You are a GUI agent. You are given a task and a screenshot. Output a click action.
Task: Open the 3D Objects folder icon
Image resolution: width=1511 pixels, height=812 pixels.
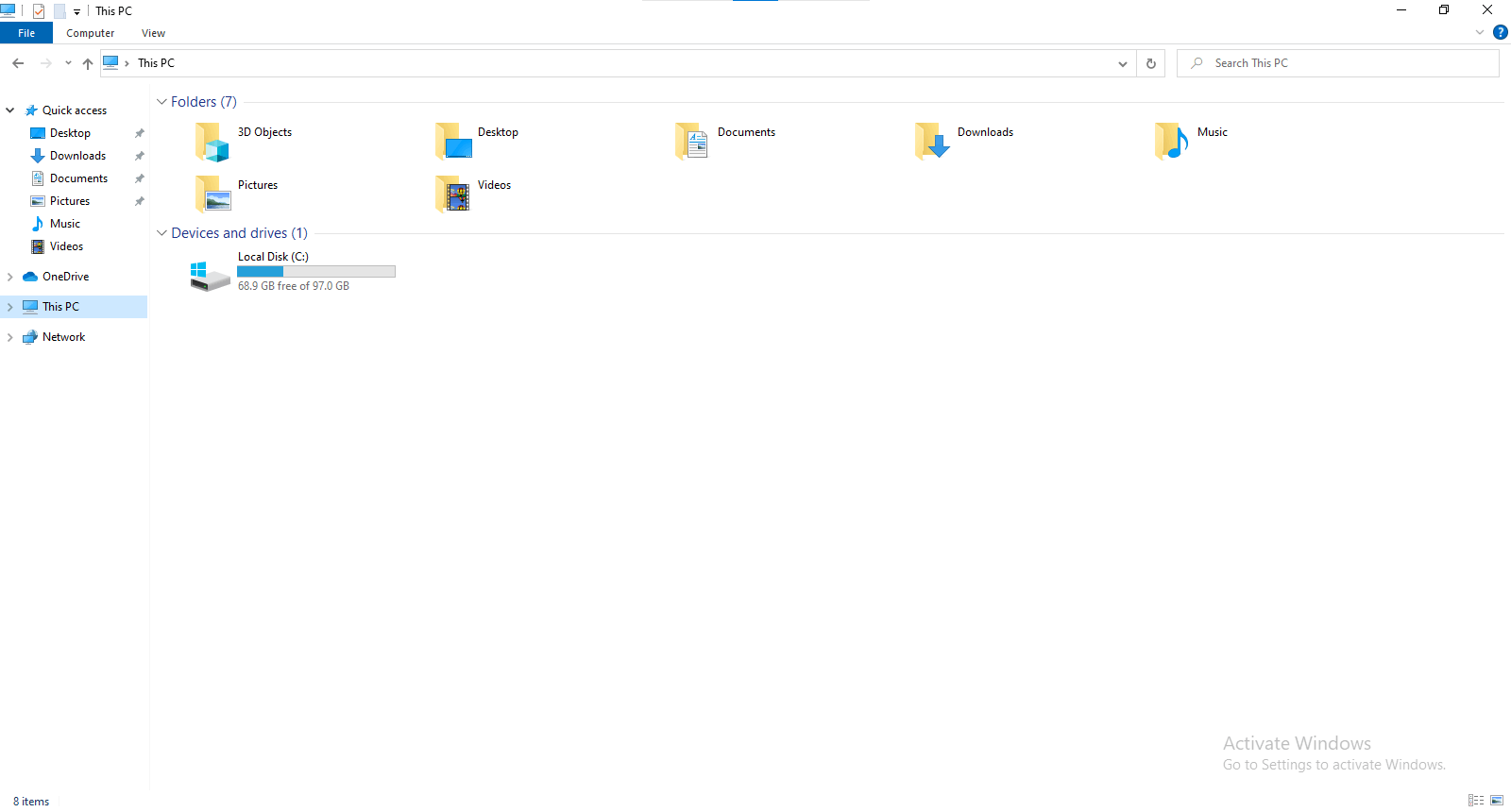(212, 142)
